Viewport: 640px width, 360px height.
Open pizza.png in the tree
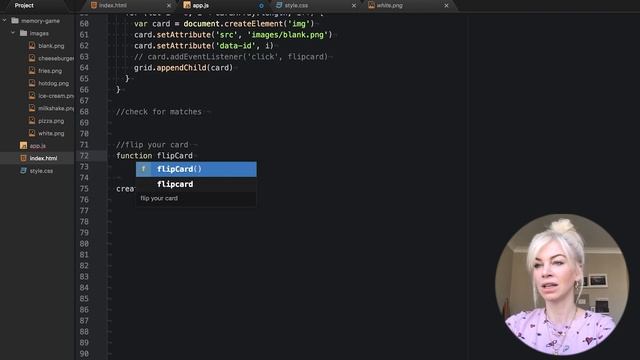tap(51, 121)
